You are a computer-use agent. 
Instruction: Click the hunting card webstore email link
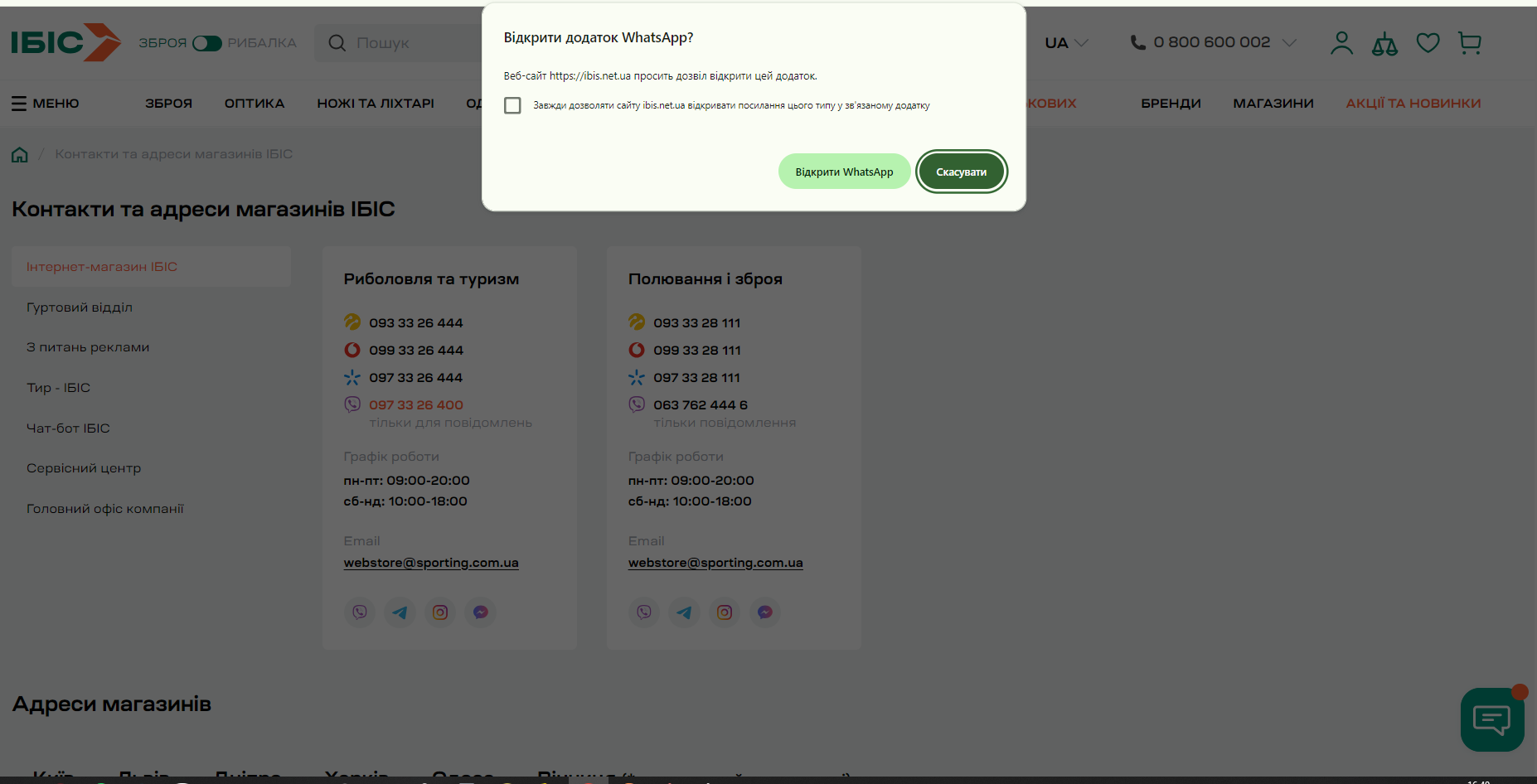click(715, 563)
